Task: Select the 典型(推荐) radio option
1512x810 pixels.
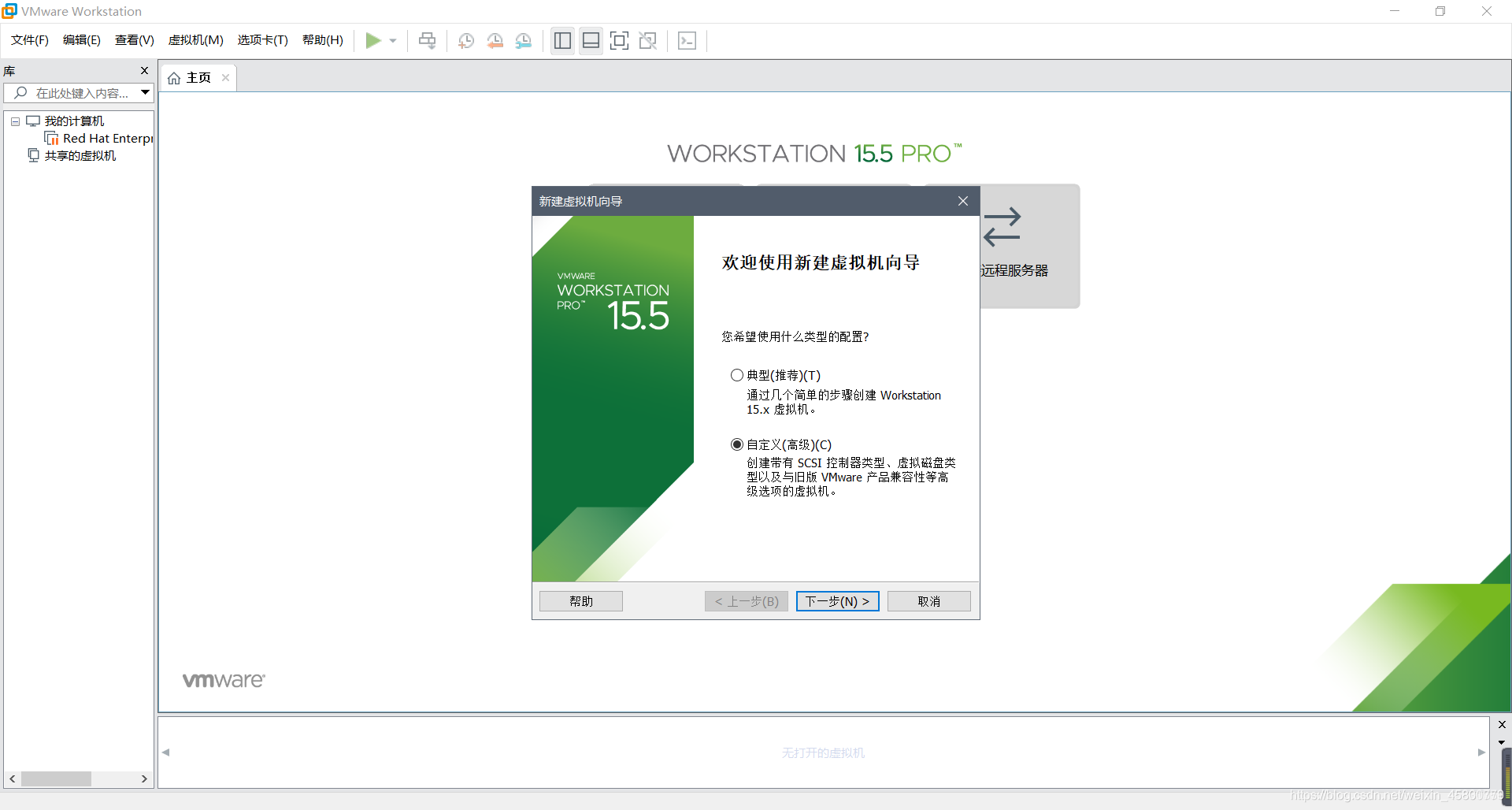Action: pos(737,375)
